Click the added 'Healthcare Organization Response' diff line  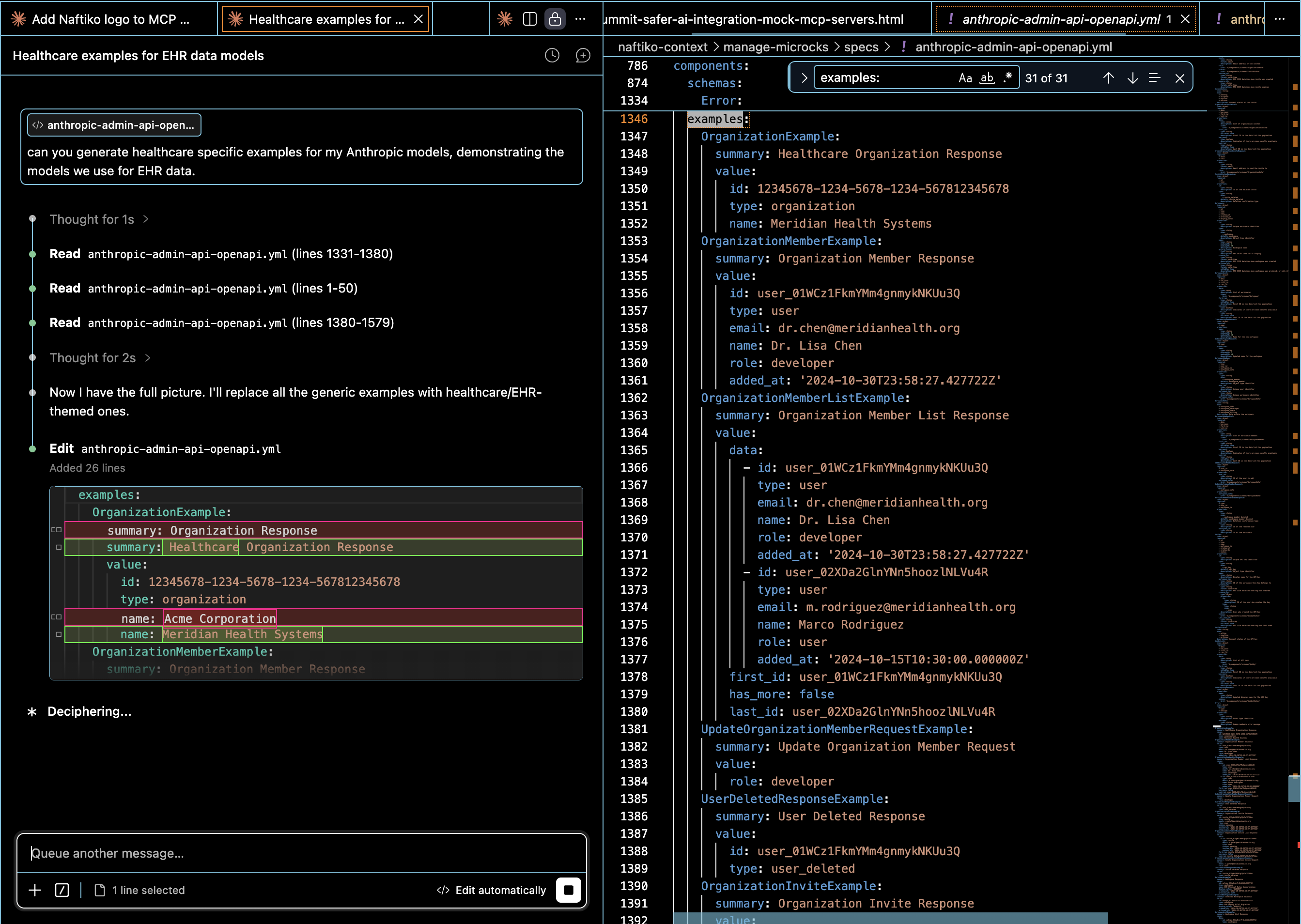pos(323,547)
